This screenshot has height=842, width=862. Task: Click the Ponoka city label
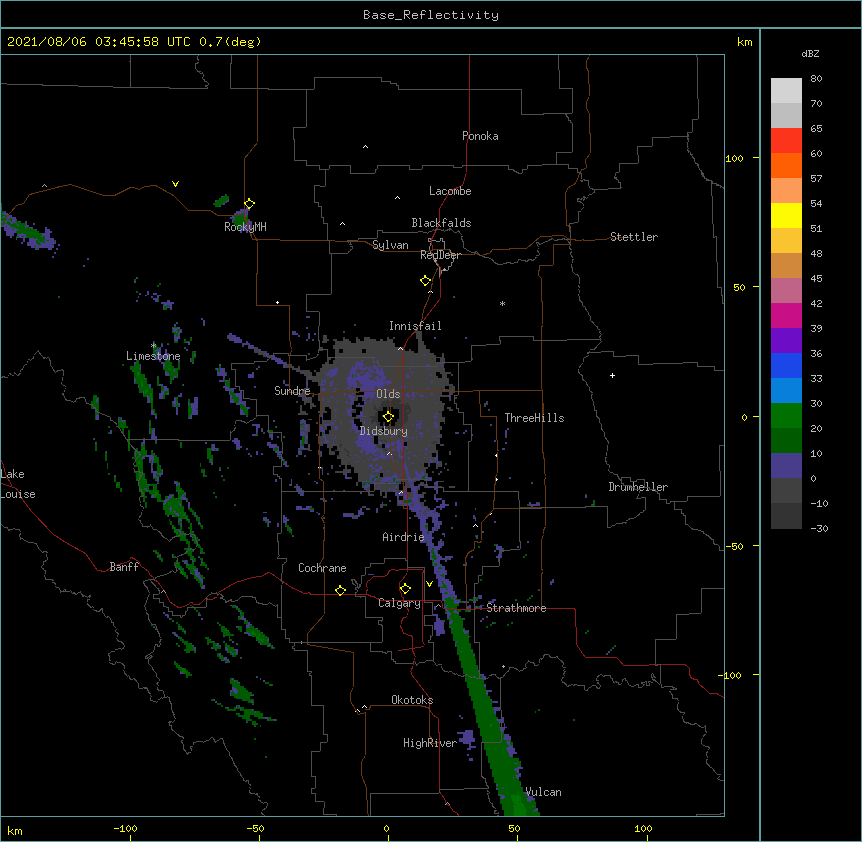tap(480, 136)
